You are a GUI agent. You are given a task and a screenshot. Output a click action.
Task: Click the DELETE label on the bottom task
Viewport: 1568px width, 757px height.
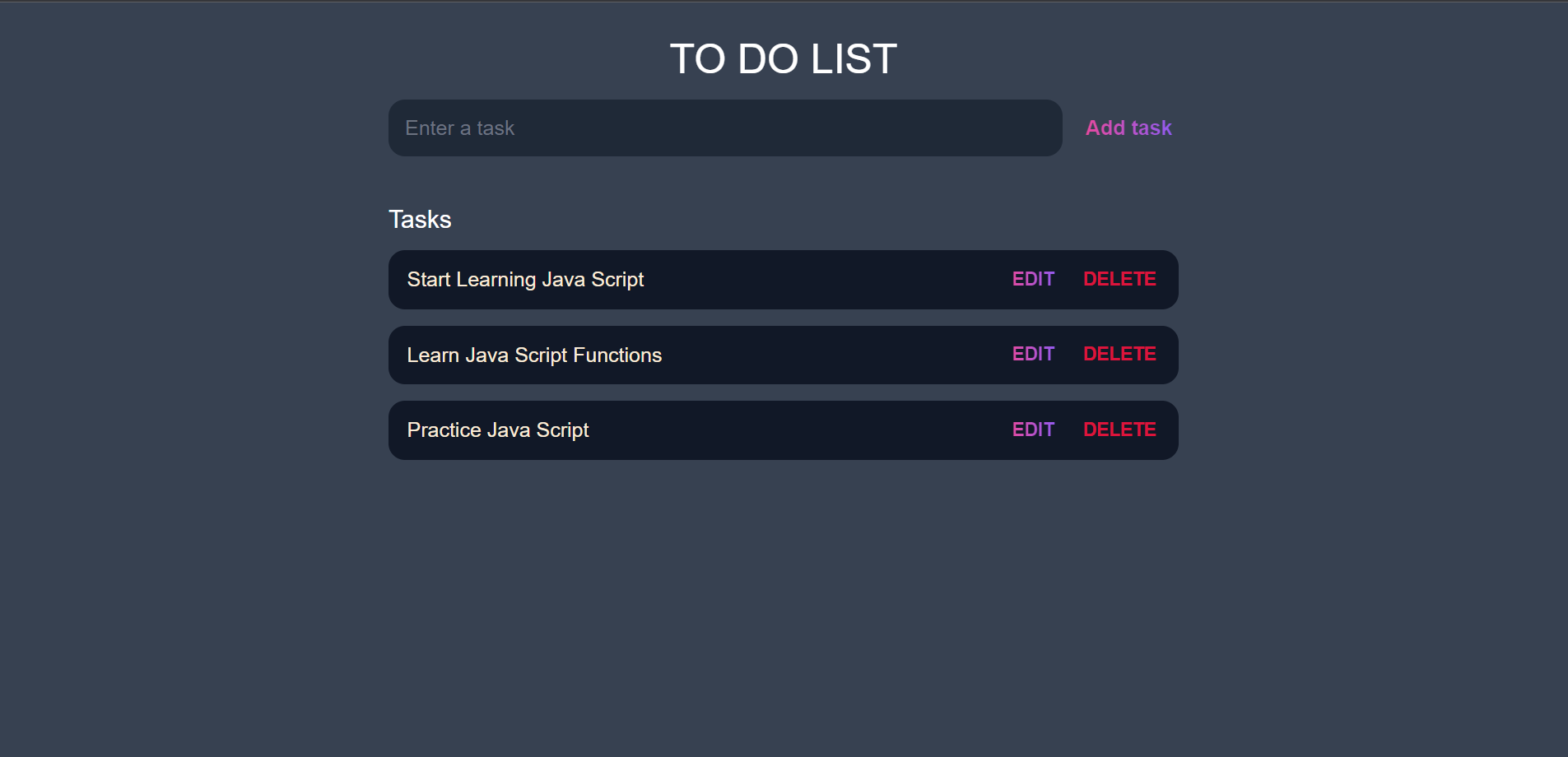[x=1119, y=429]
